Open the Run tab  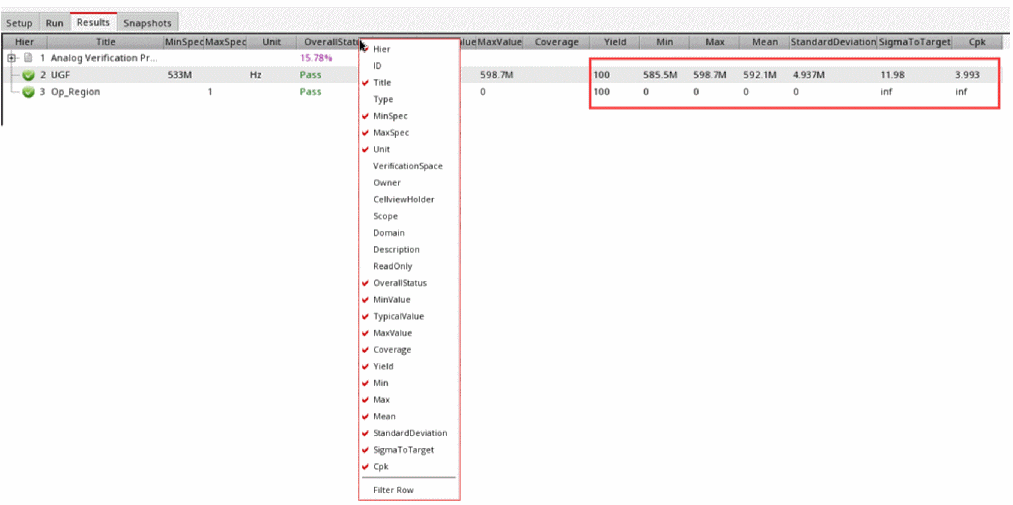pyautogui.click(x=54, y=23)
